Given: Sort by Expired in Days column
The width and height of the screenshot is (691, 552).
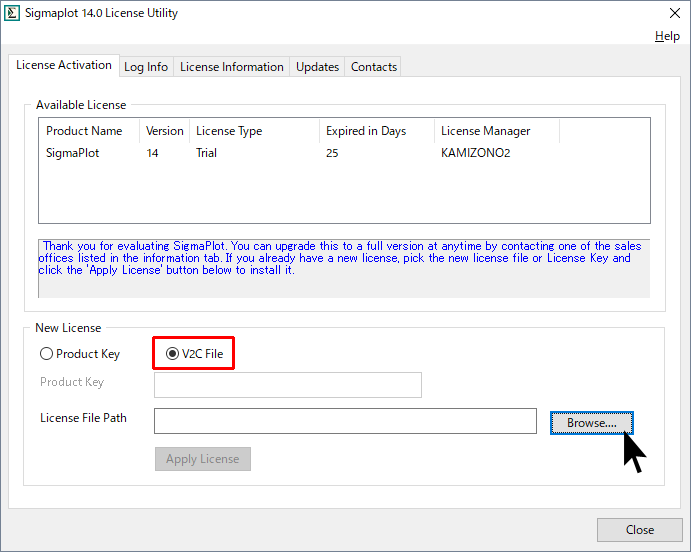Looking at the screenshot, I should 364,131.
